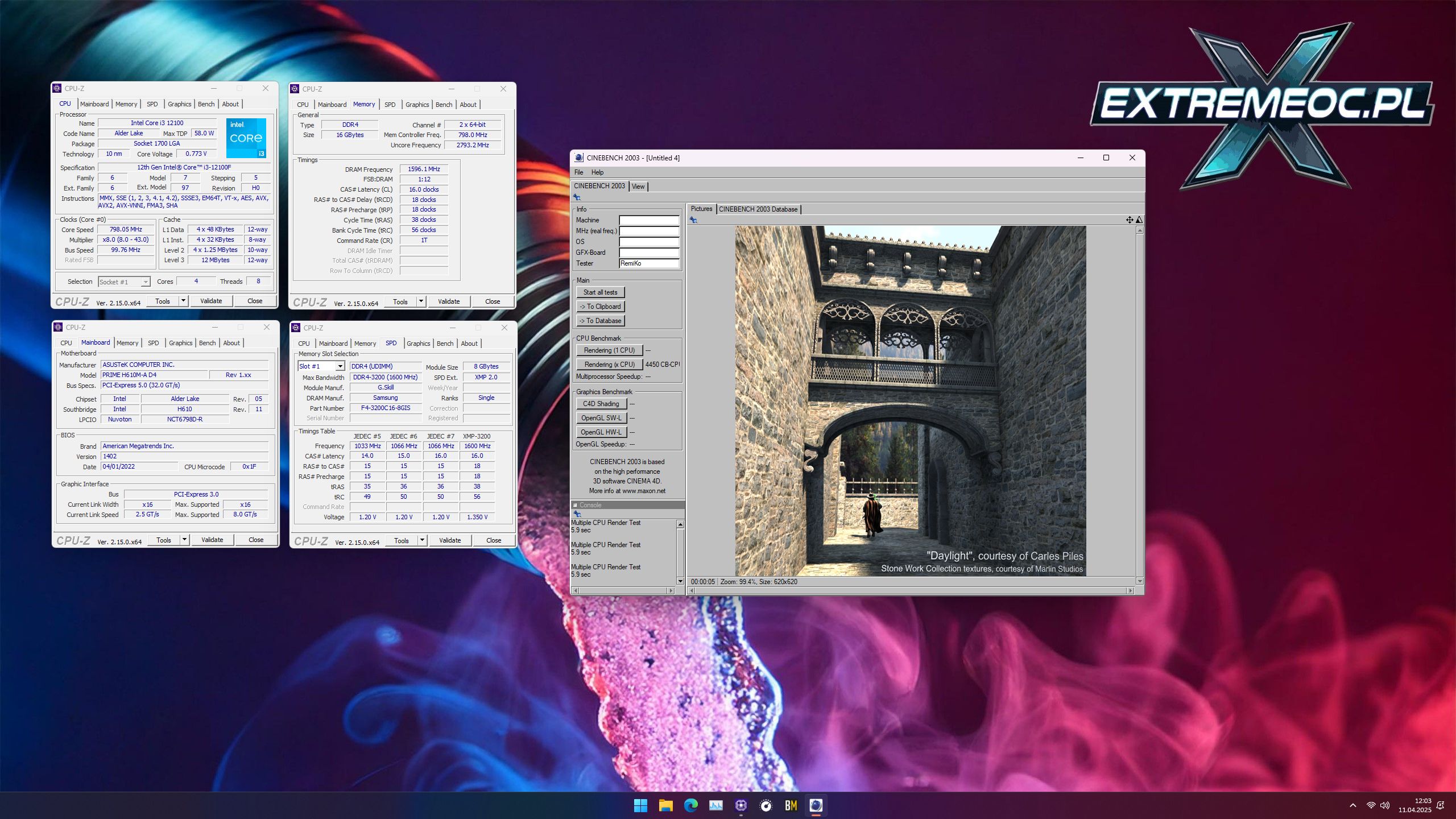1456x819 pixels.
Task: Click the Tools button in the CPU-Z Memory window
Action: point(400,301)
